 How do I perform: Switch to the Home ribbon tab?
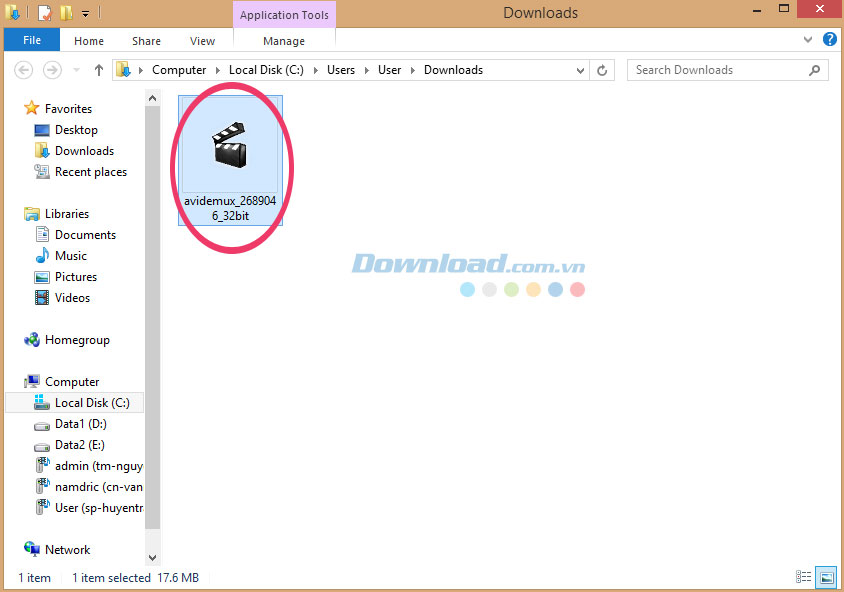coord(89,41)
